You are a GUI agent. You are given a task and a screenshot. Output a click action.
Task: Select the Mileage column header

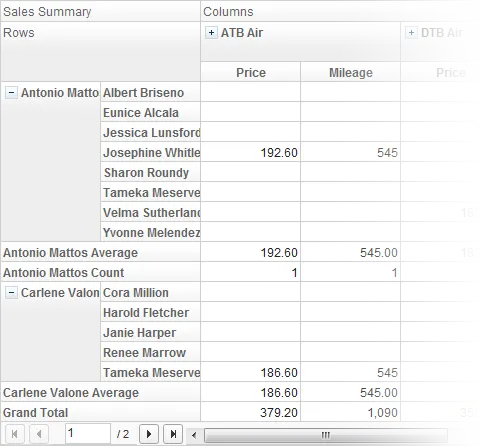pyautogui.click(x=351, y=72)
